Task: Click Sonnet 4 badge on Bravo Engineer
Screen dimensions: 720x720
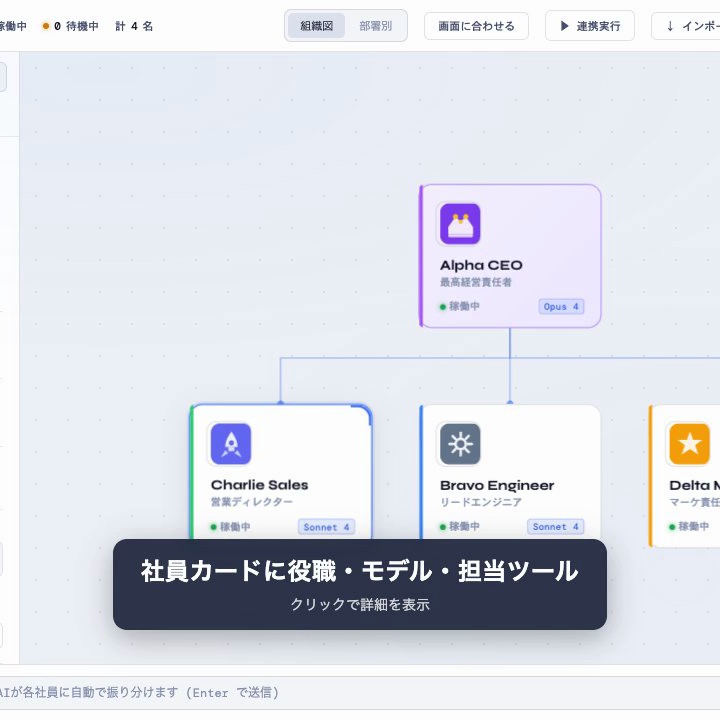Action: 555,526
